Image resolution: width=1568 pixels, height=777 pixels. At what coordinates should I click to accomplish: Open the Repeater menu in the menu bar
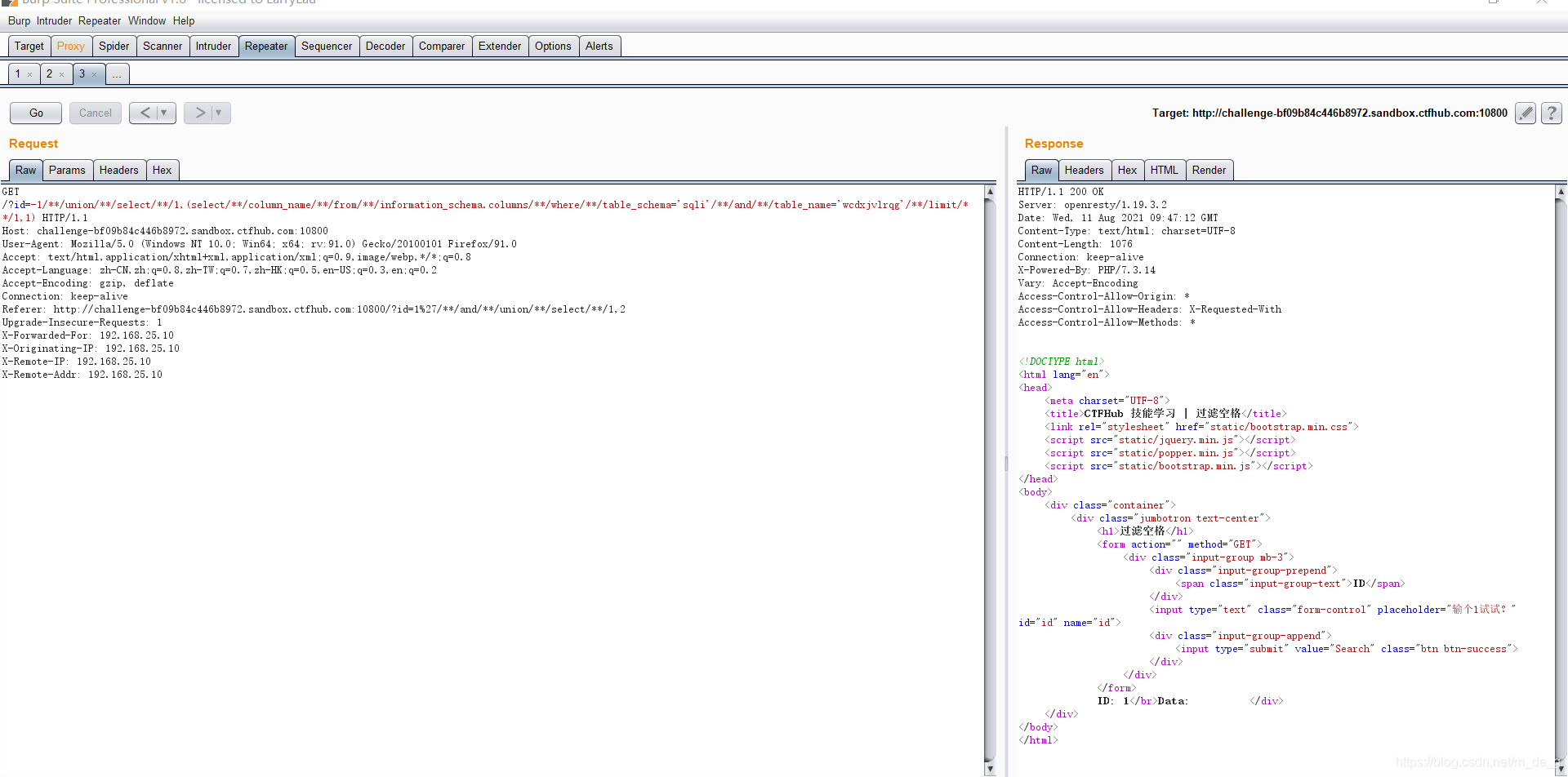tap(100, 20)
